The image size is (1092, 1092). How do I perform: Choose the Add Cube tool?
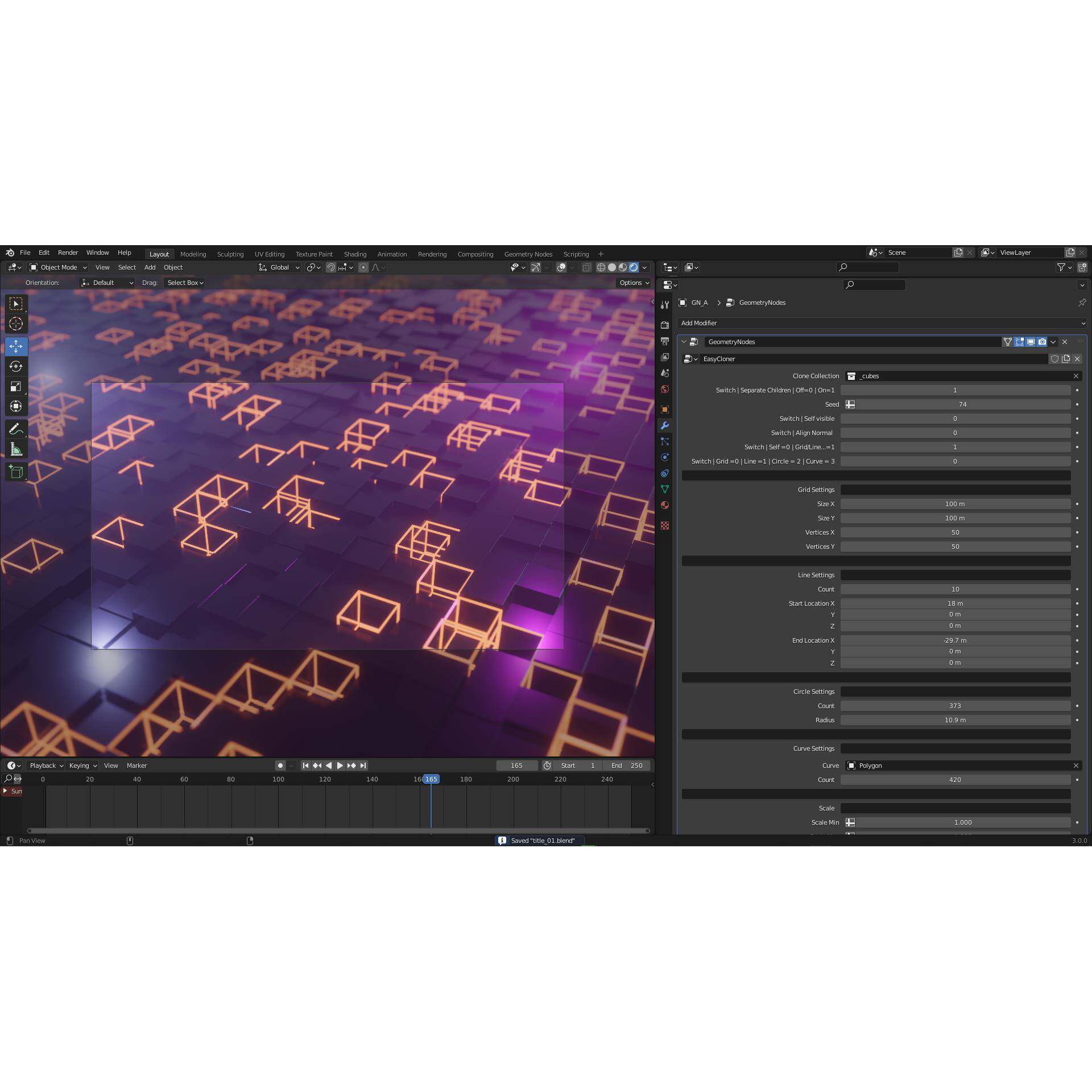click(x=16, y=471)
